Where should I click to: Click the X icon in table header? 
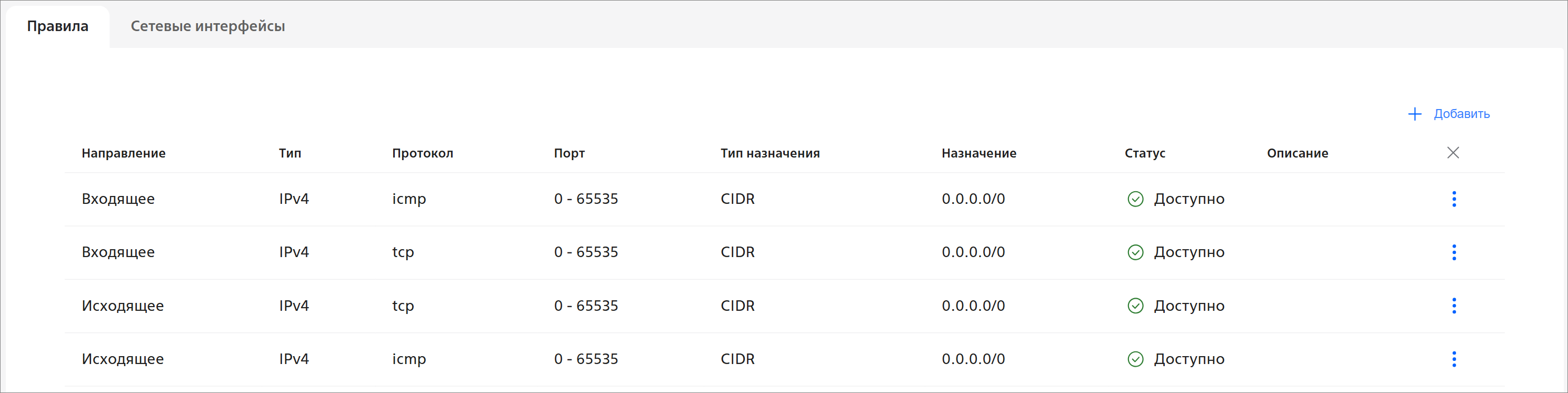(1452, 153)
